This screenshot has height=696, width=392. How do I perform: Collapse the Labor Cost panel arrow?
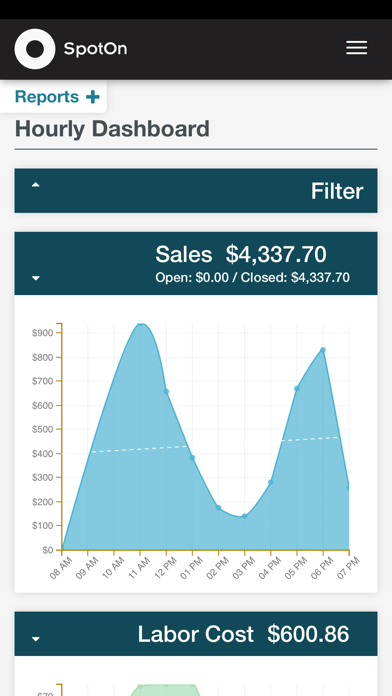click(36, 639)
